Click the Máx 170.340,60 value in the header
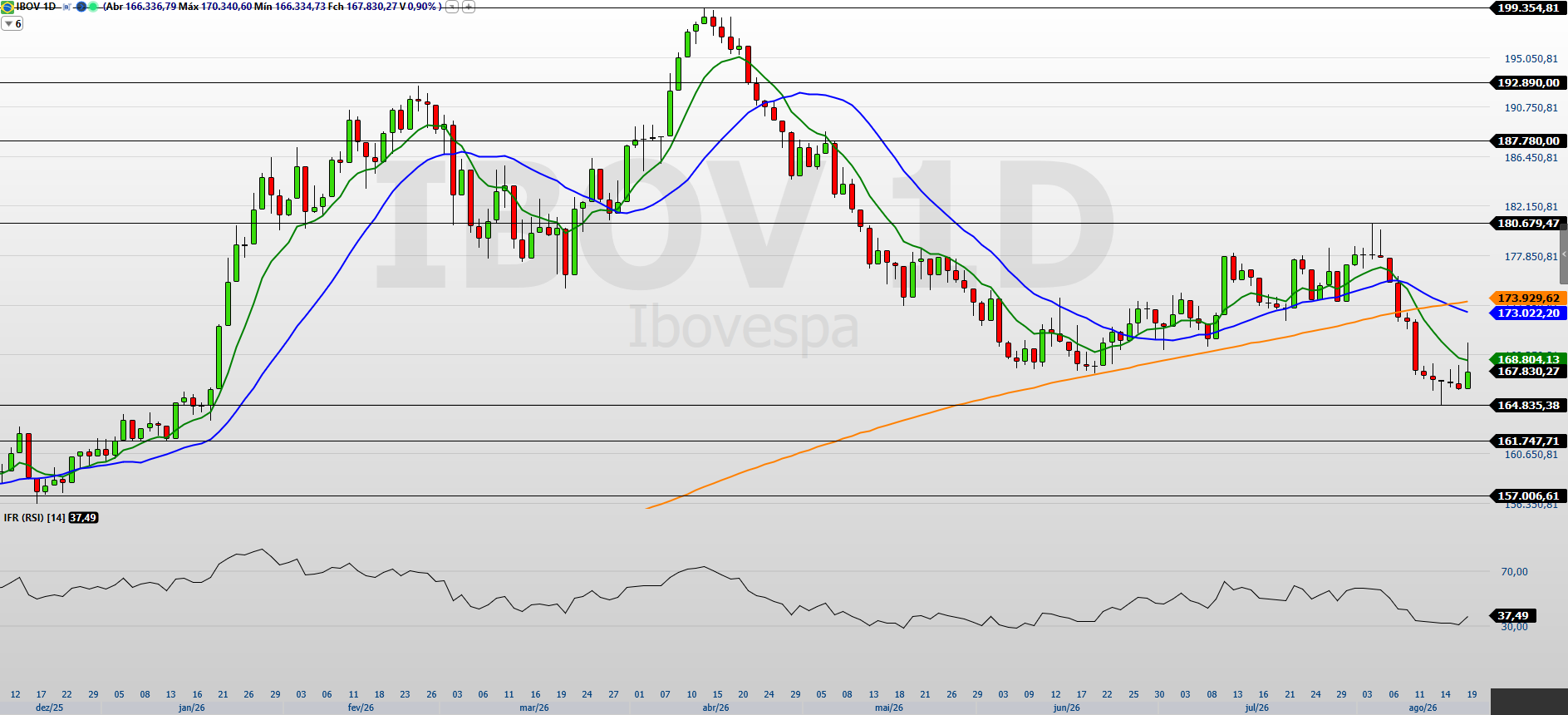This screenshot has height=715, width=1568. tap(214, 7)
